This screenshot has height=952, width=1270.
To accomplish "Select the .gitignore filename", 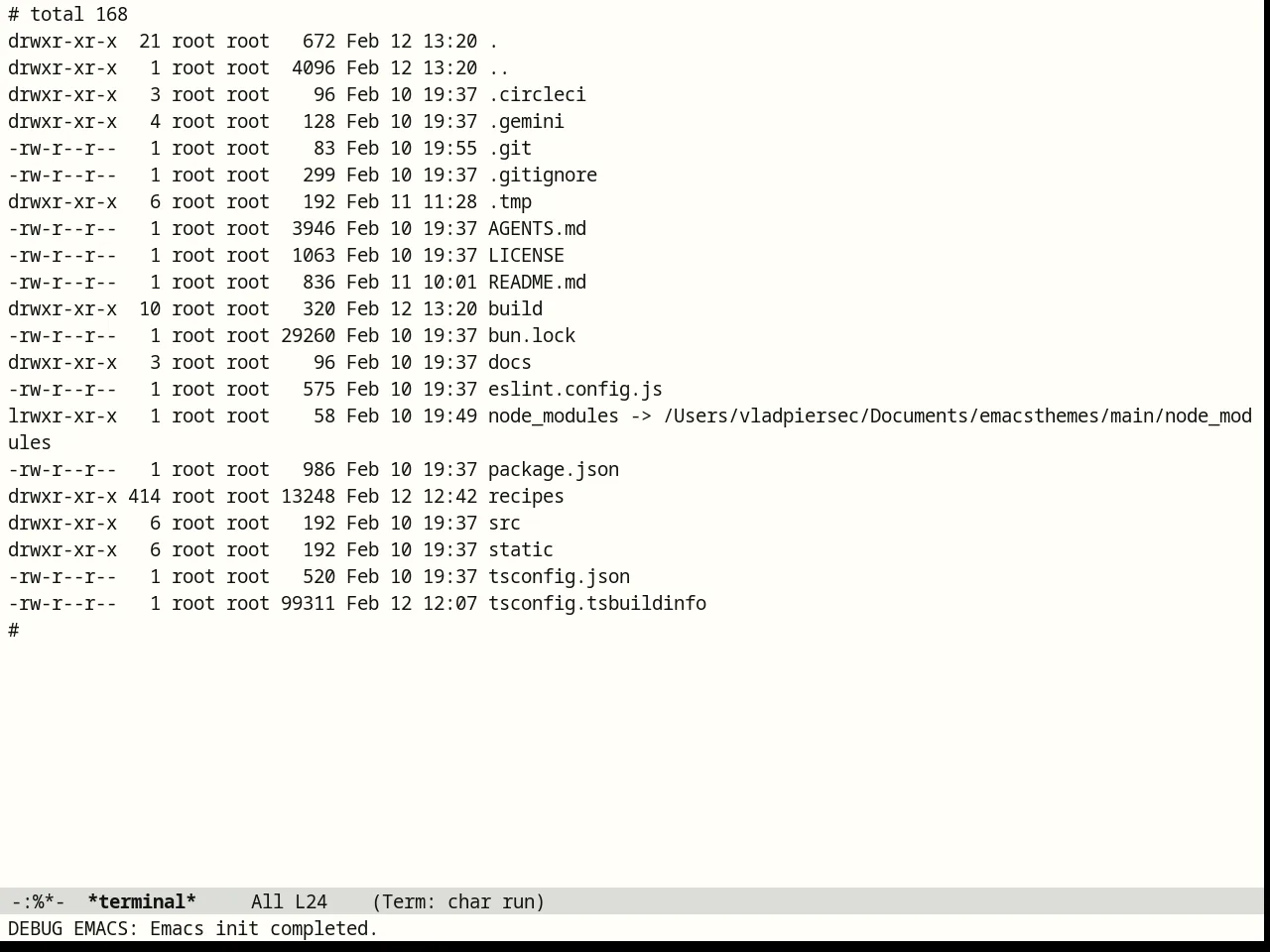I will (543, 175).
